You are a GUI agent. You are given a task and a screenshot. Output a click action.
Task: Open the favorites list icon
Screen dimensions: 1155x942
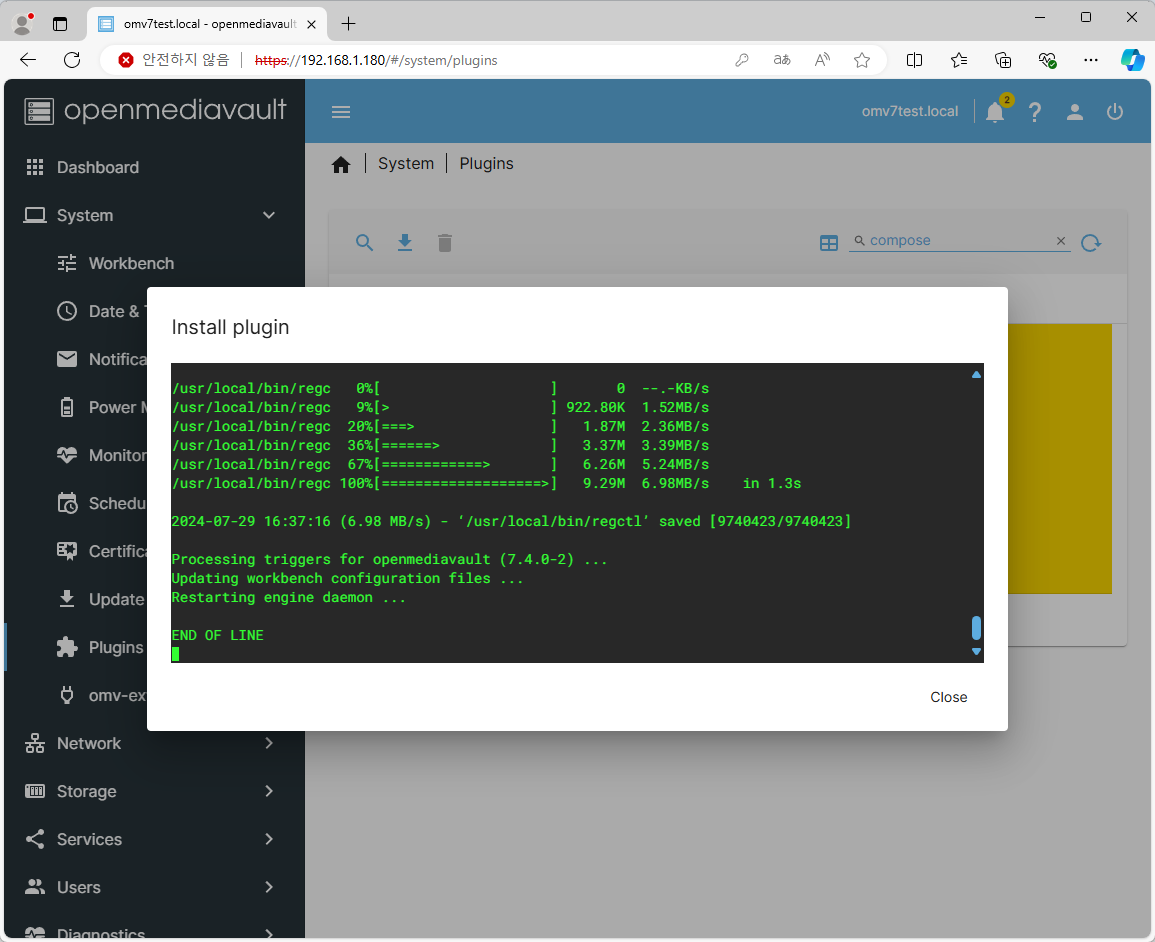(x=958, y=60)
